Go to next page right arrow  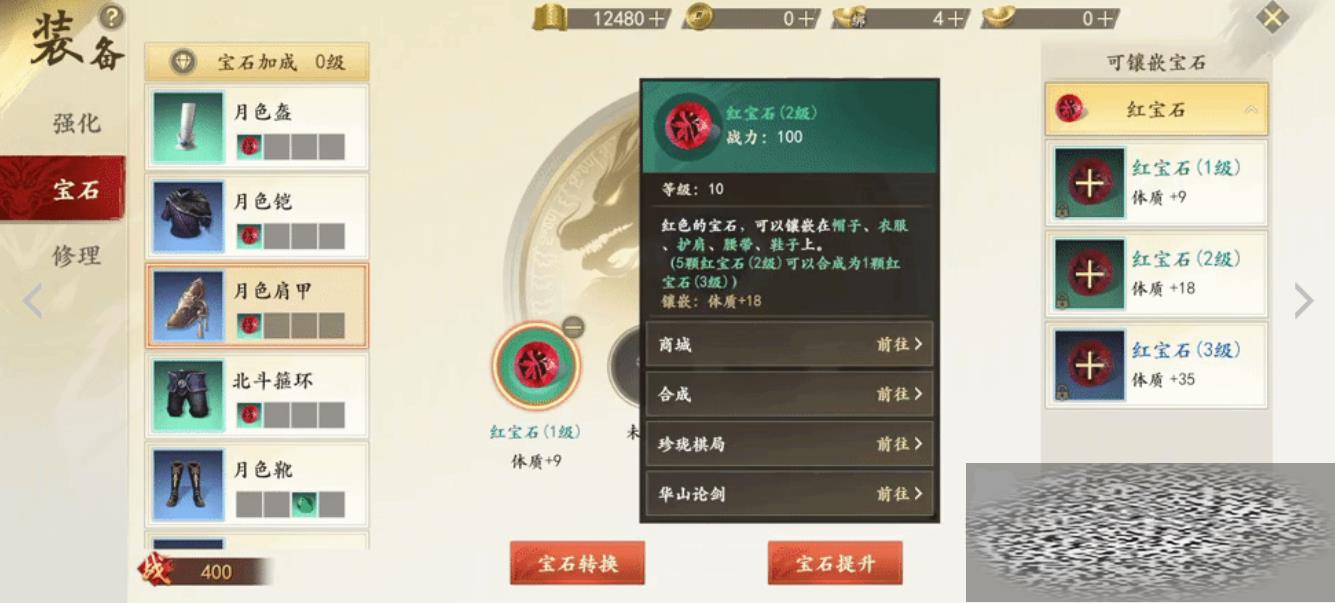click(x=1303, y=300)
